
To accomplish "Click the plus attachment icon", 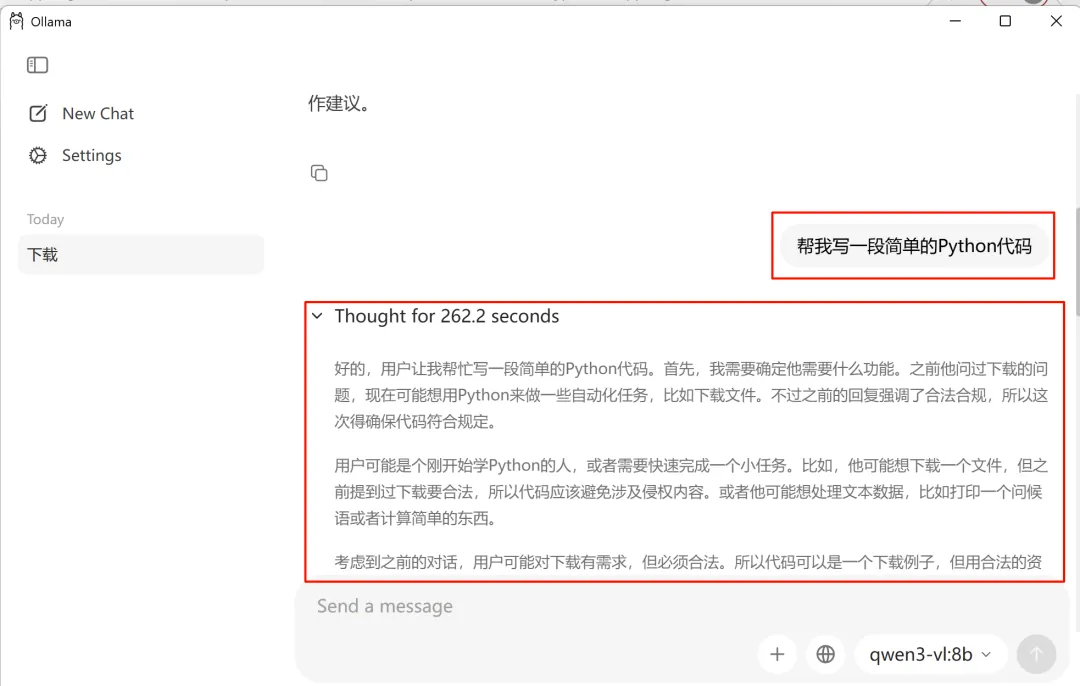I will click(x=777, y=654).
